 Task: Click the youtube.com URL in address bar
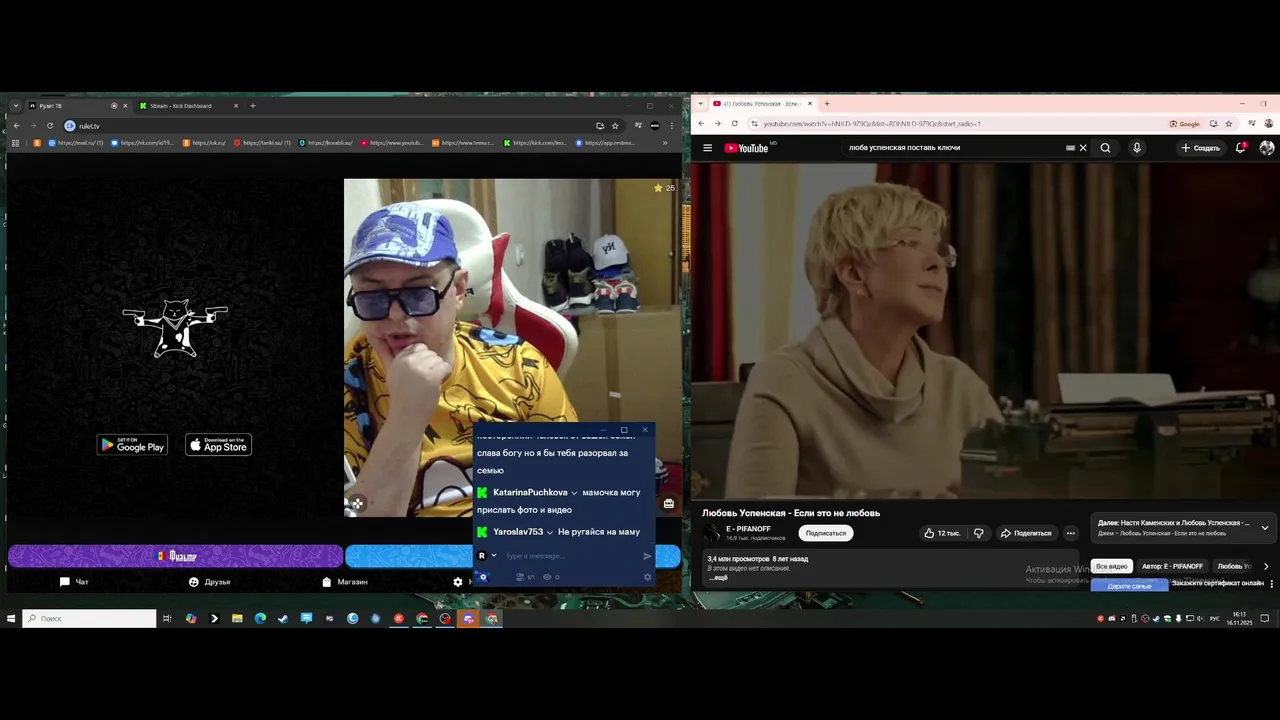coord(872,124)
